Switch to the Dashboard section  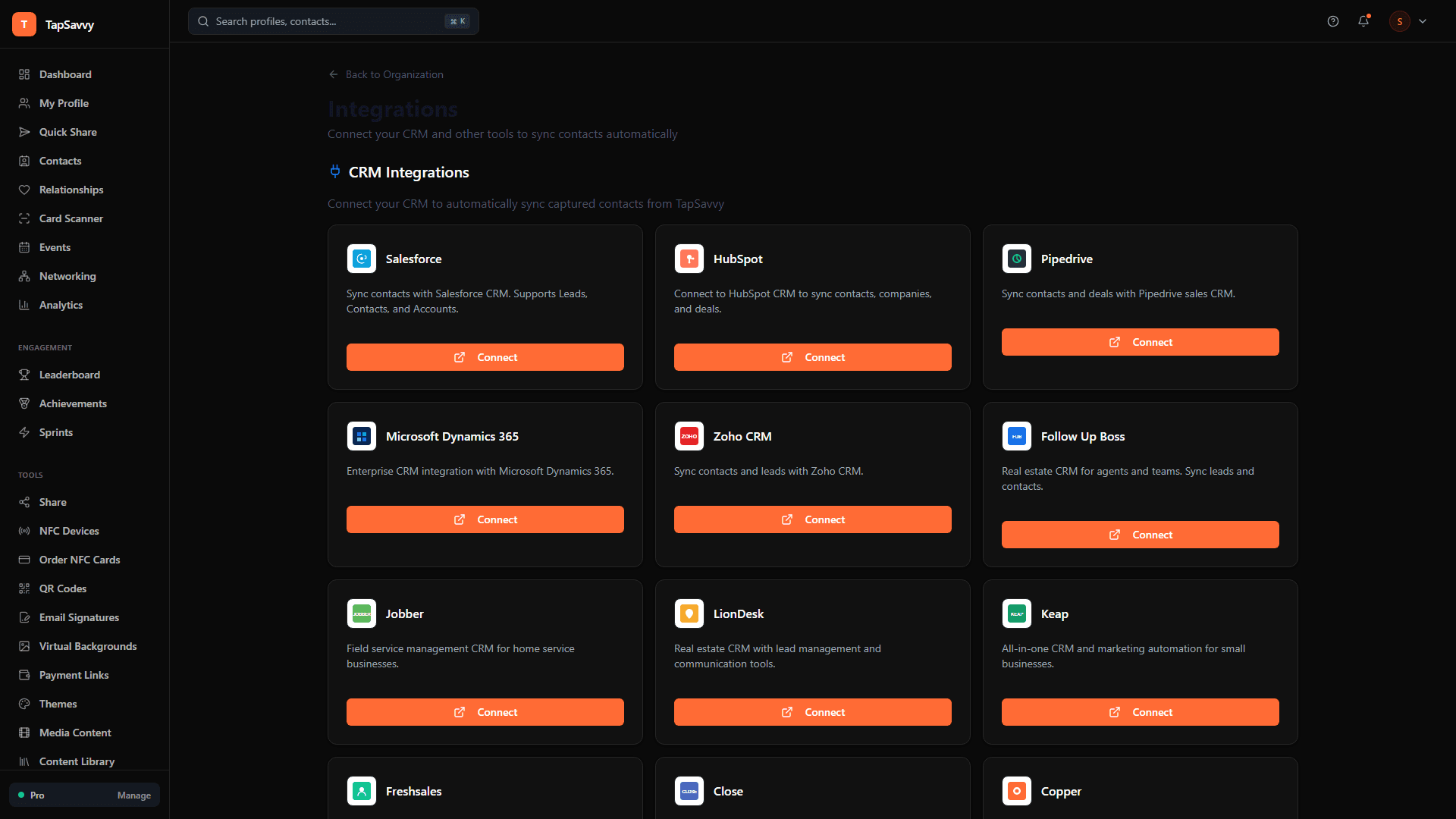click(x=65, y=74)
